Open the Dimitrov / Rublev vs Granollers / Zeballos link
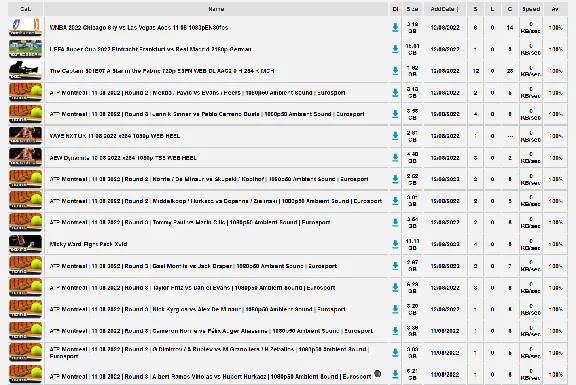The image size is (576, 385). (209, 353)
